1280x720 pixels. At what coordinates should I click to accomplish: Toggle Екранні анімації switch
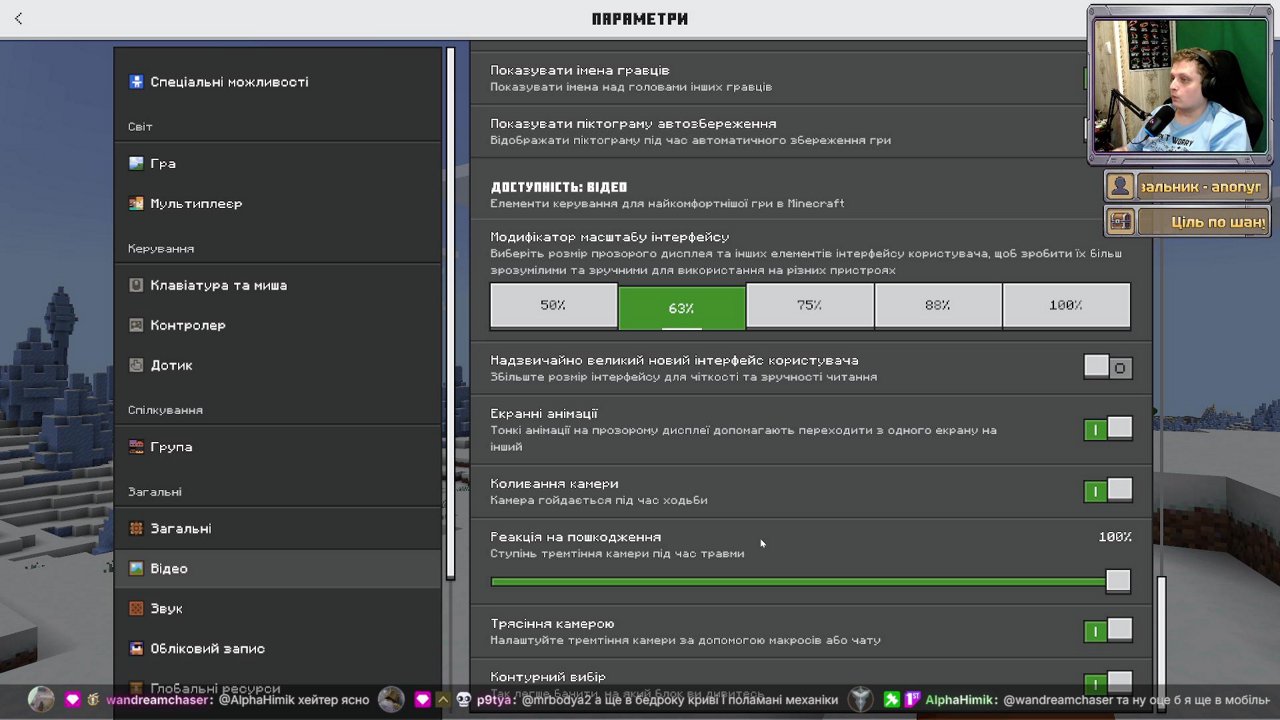1108,430
